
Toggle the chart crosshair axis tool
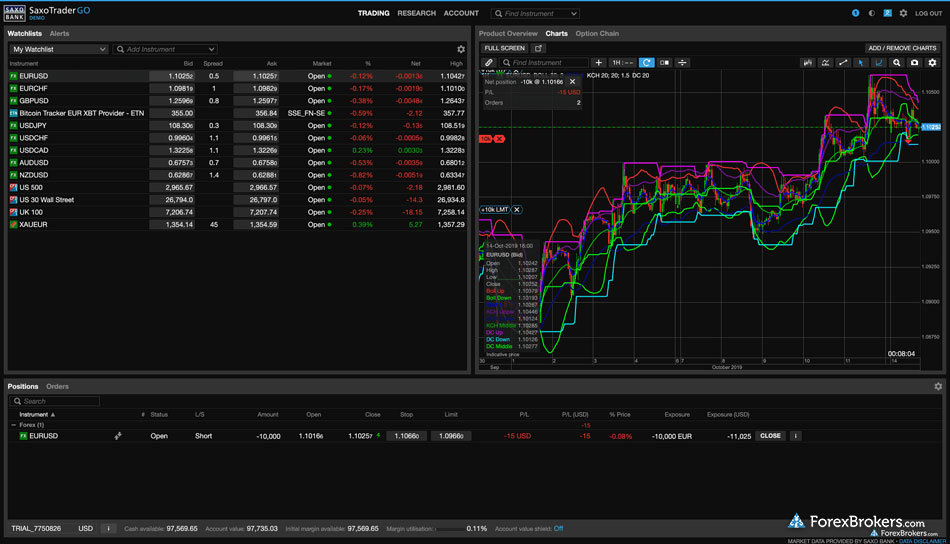[x=879, y=62]
